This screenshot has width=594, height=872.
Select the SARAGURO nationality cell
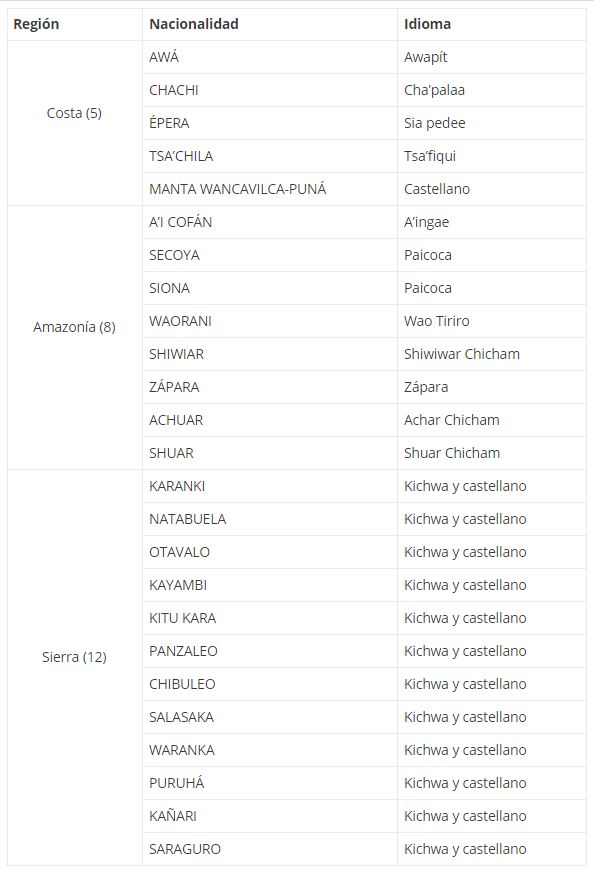pyautogui.click(x=270, y=849)
